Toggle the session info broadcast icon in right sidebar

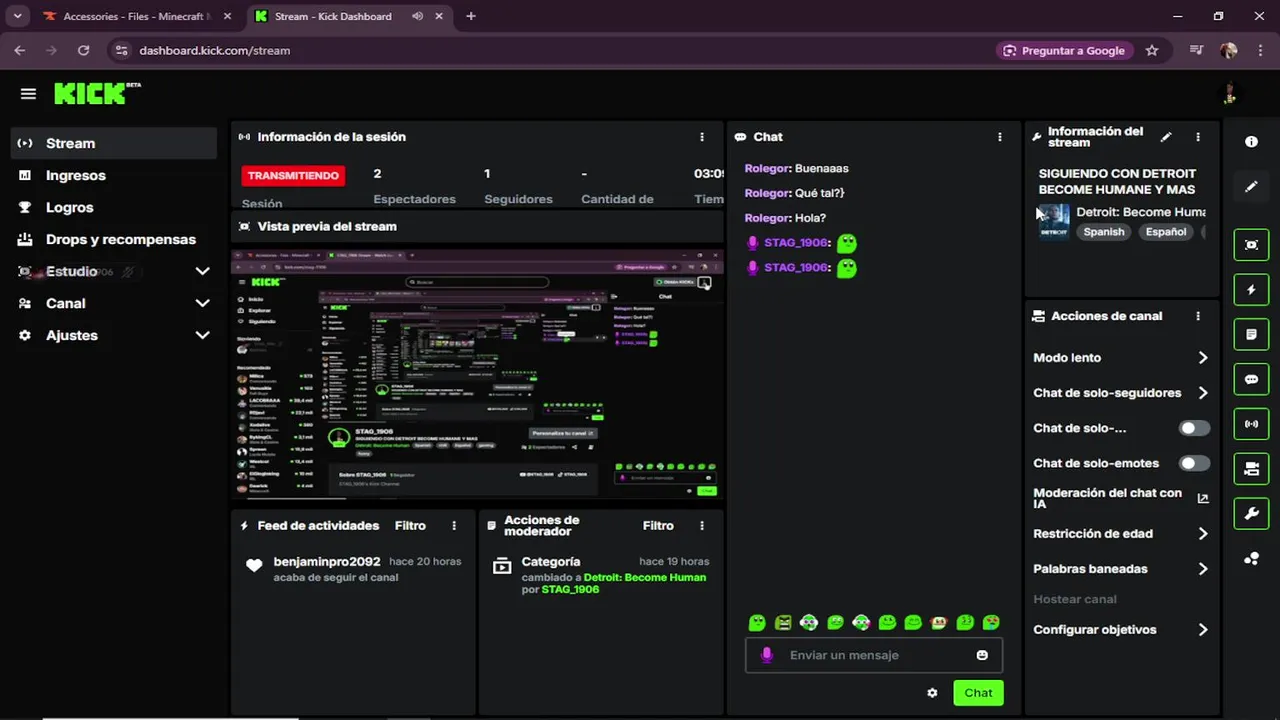click(x=1251, y=424)
